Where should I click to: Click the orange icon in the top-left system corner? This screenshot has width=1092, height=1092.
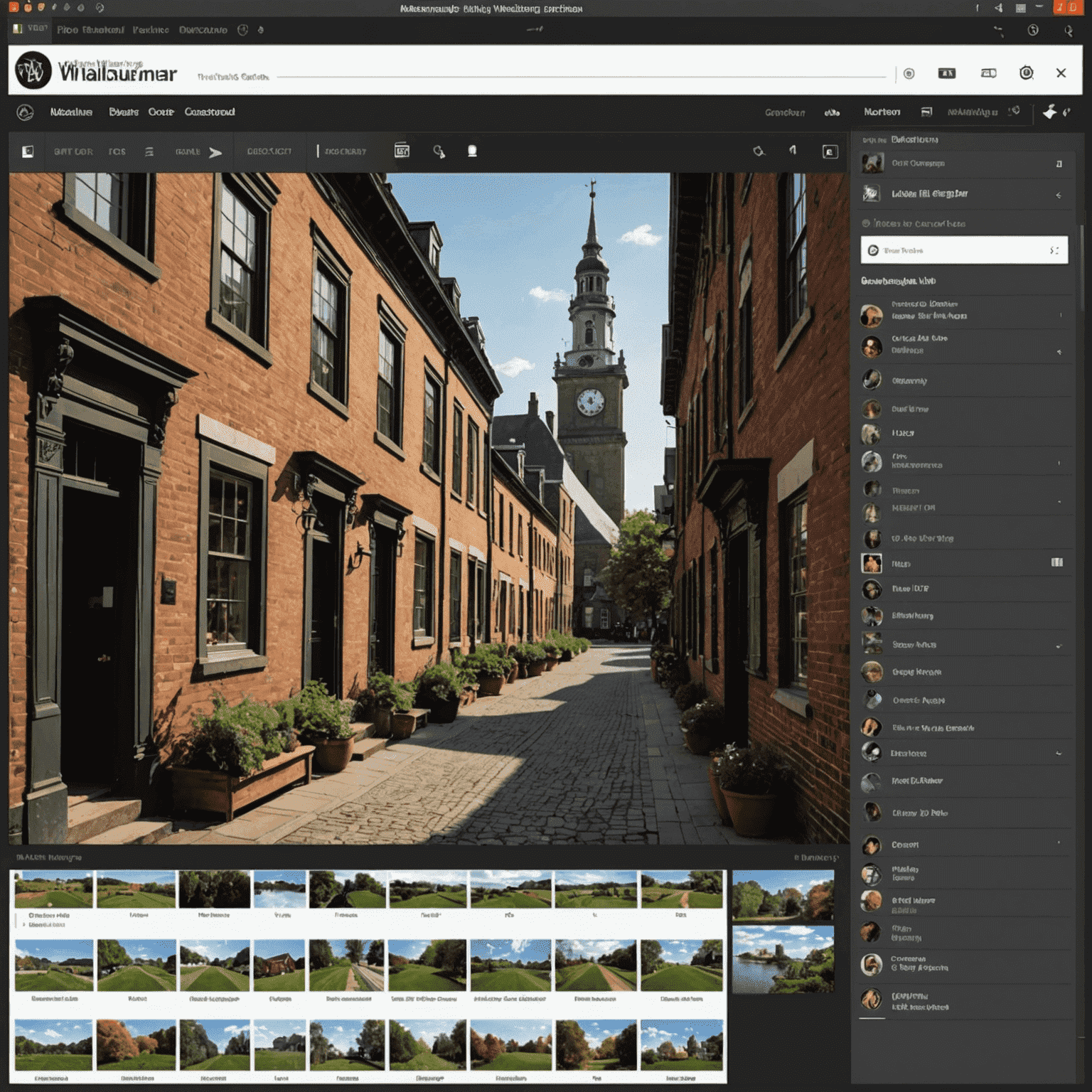point(13,7)
